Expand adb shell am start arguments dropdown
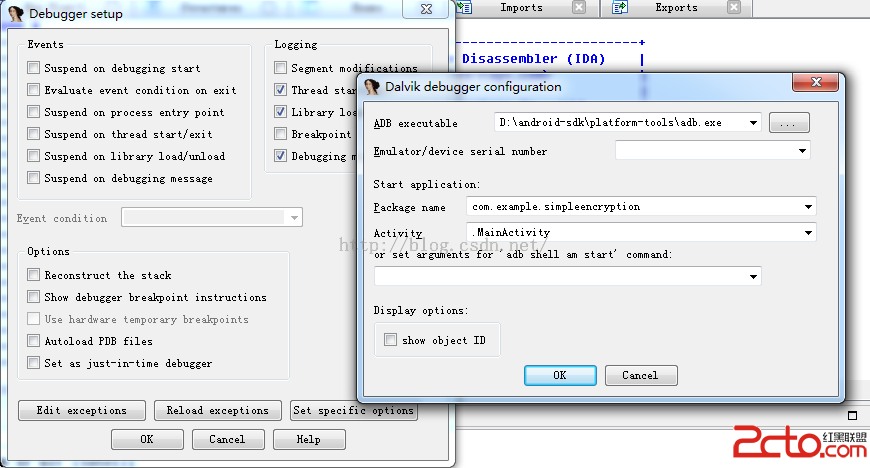Viewport: 870px width, 468px height. [x=753, y=276]
